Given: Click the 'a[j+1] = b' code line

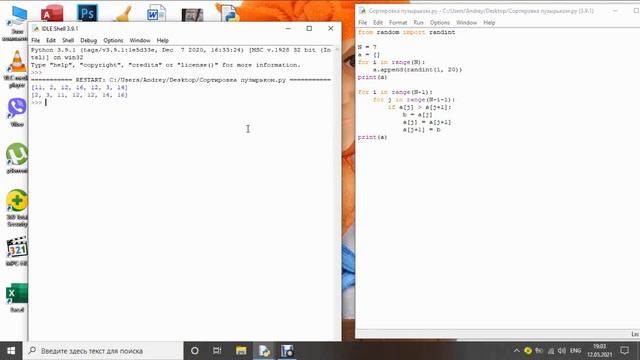Looking at the screenshot, I should pos(422,130).
